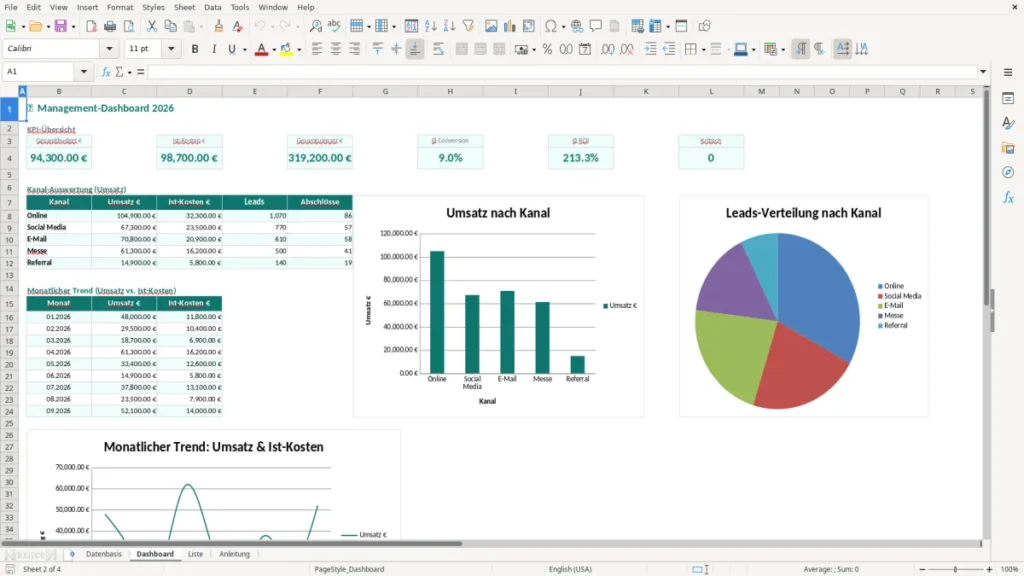Click the AutoFilter funnel icon
Image resolution: width=1024 pixels, height=576 pixels.
(x=468, y=26)
